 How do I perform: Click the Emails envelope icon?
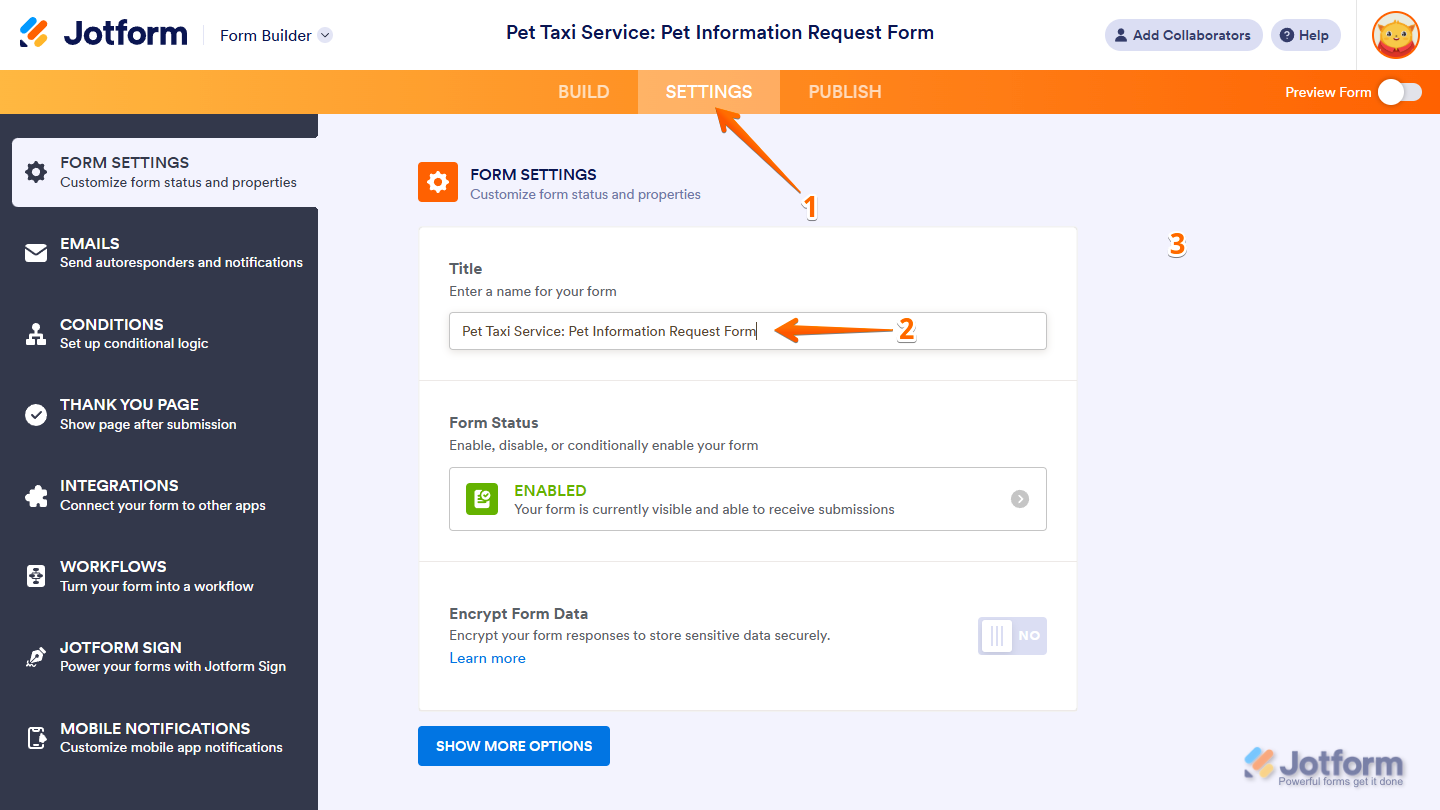pos(36,253)
